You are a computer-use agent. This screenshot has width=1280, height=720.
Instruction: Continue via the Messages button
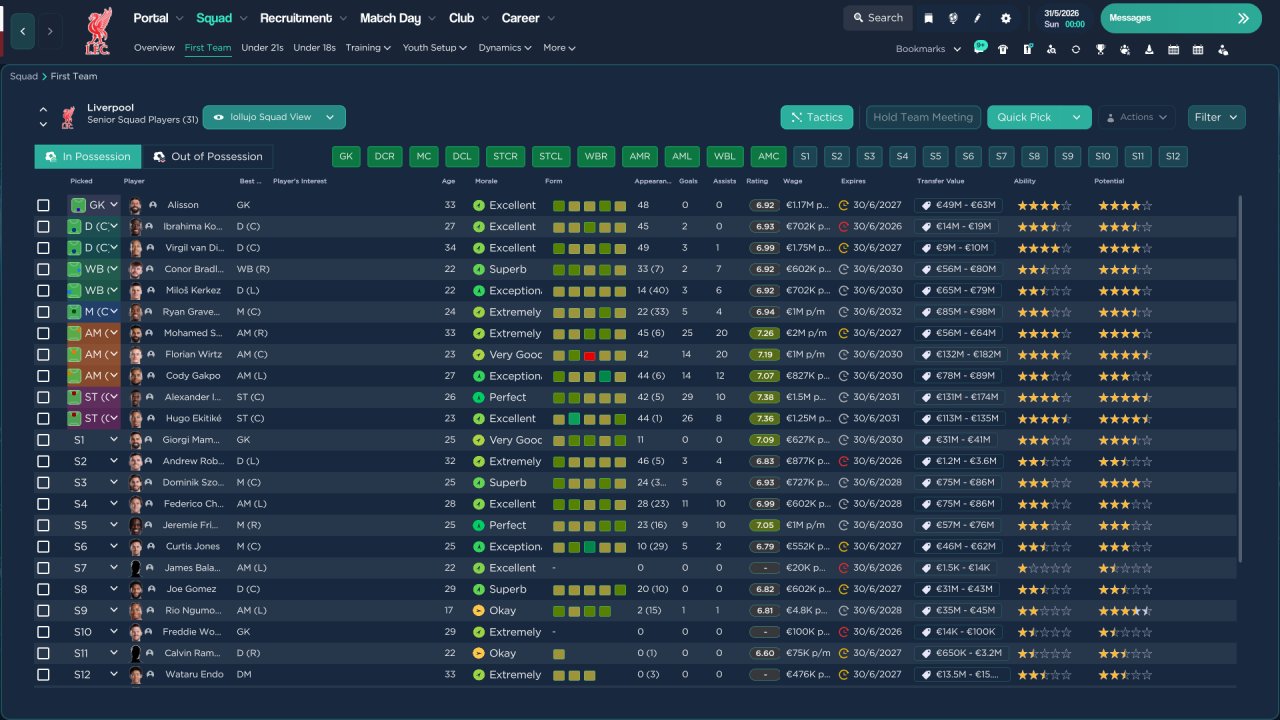[x=1181, y=18]
